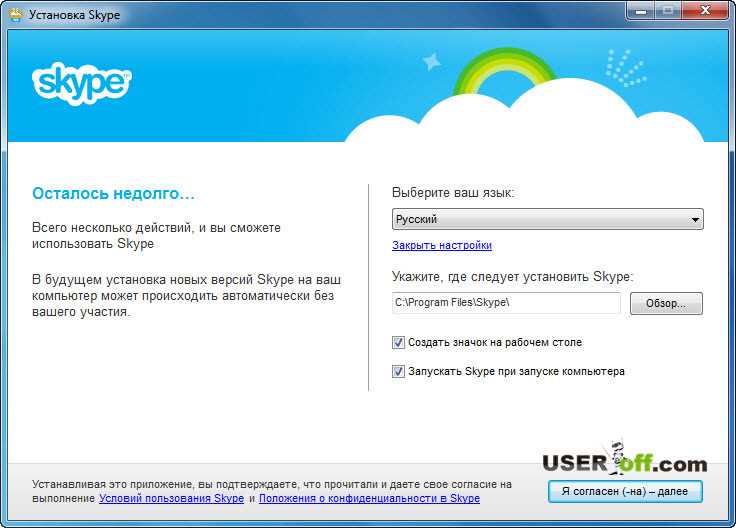Open the Условий пользования Skype link

(171, 498)
